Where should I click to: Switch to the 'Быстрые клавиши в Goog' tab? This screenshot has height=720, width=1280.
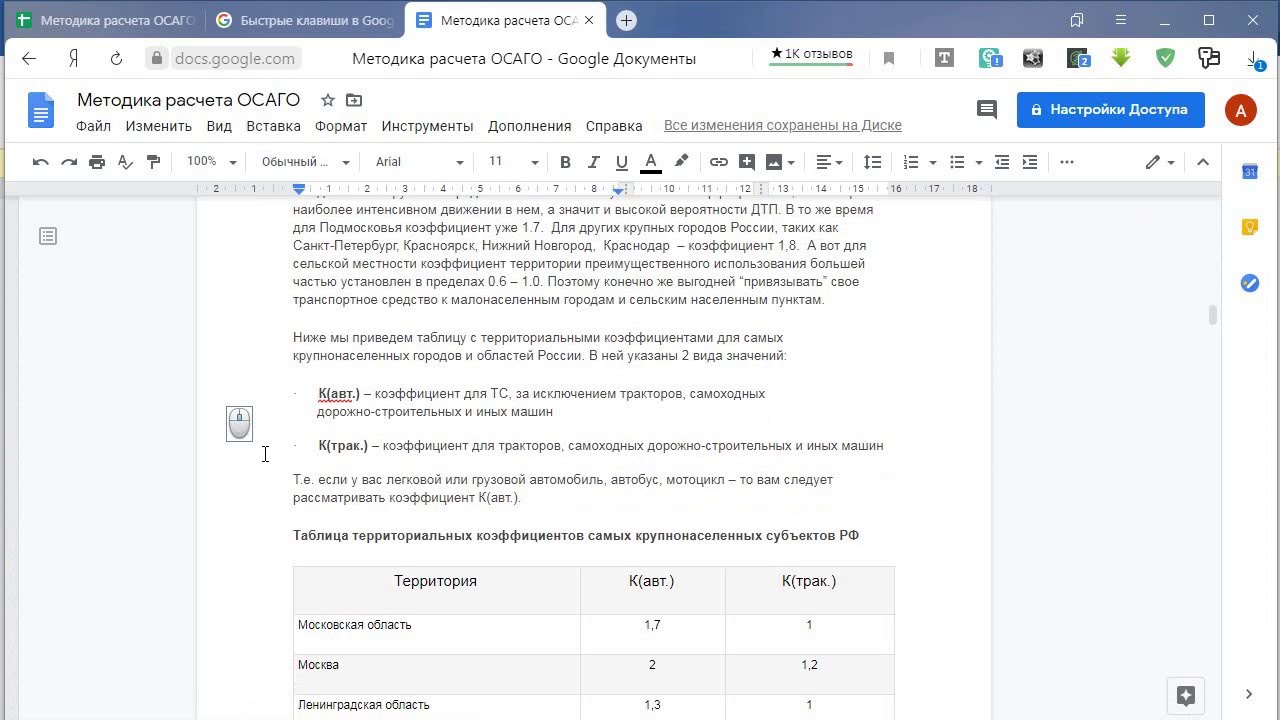pos(305,20)
